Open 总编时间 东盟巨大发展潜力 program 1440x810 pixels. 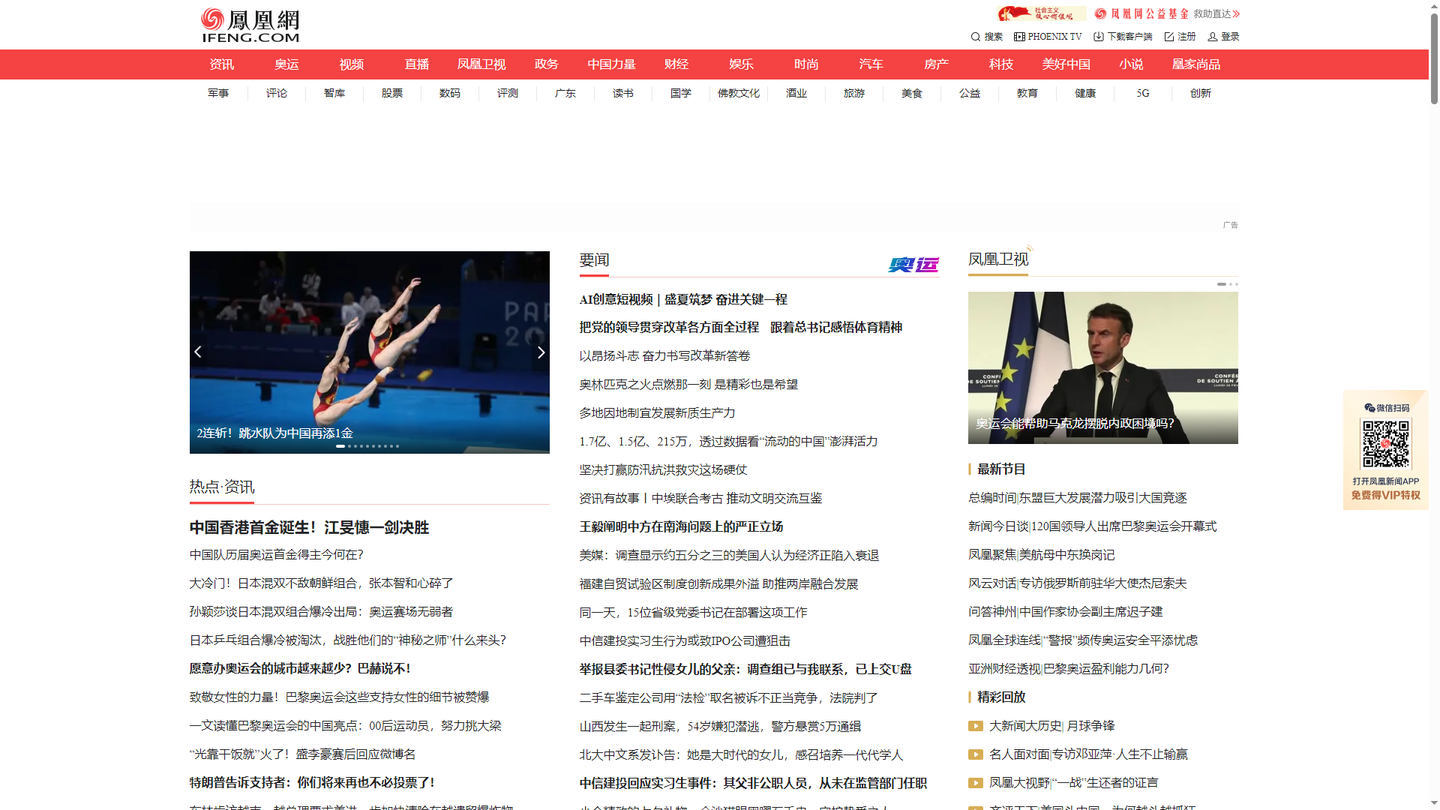[1077, 498]
